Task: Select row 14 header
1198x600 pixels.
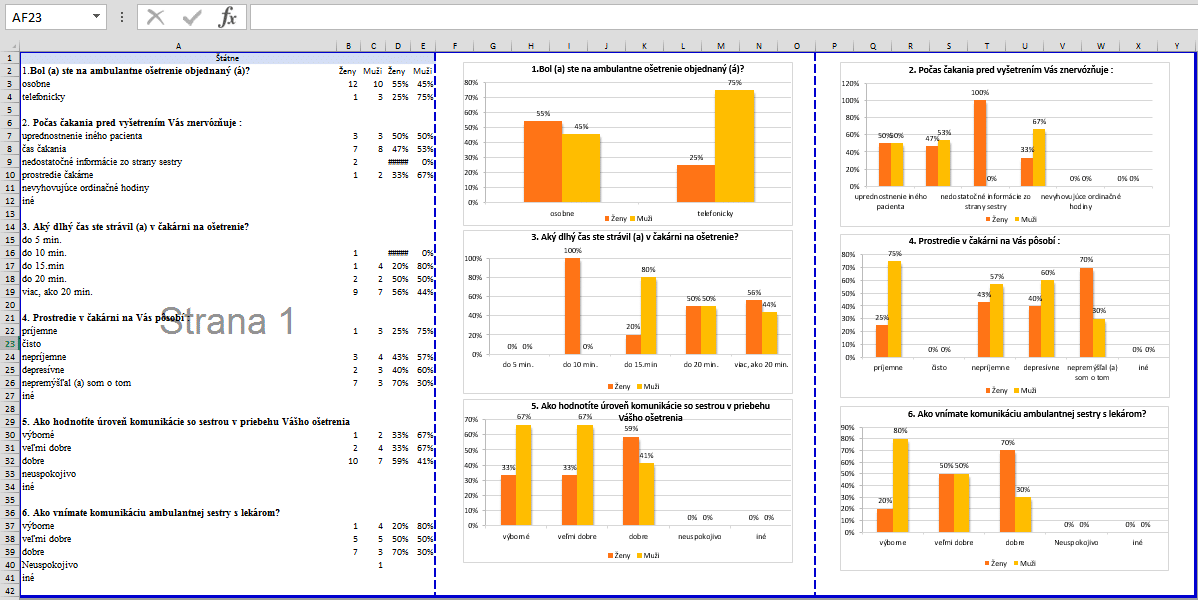Action: [10, 226]
